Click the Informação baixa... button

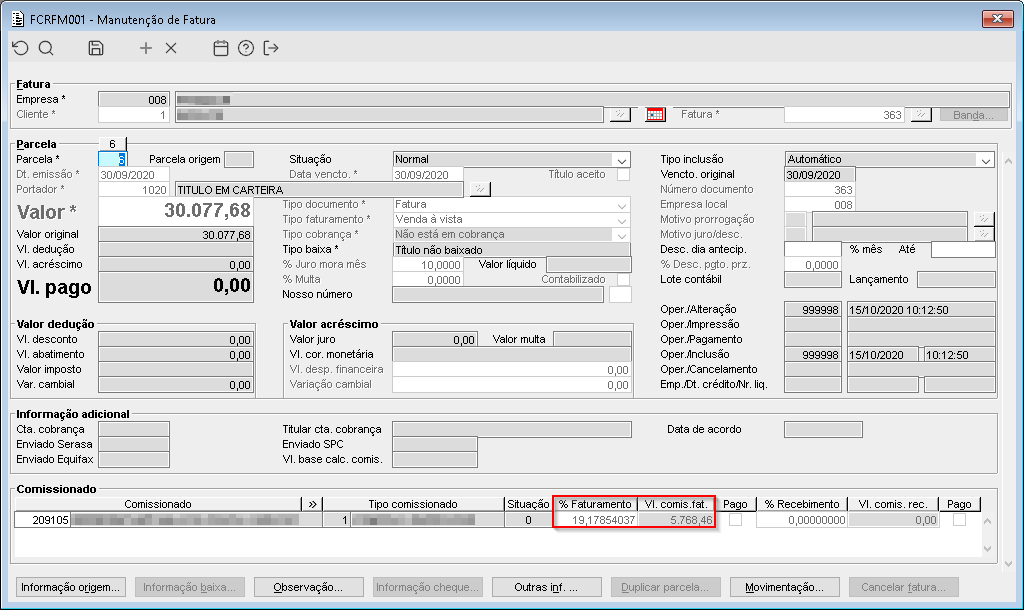click(189, 587)
